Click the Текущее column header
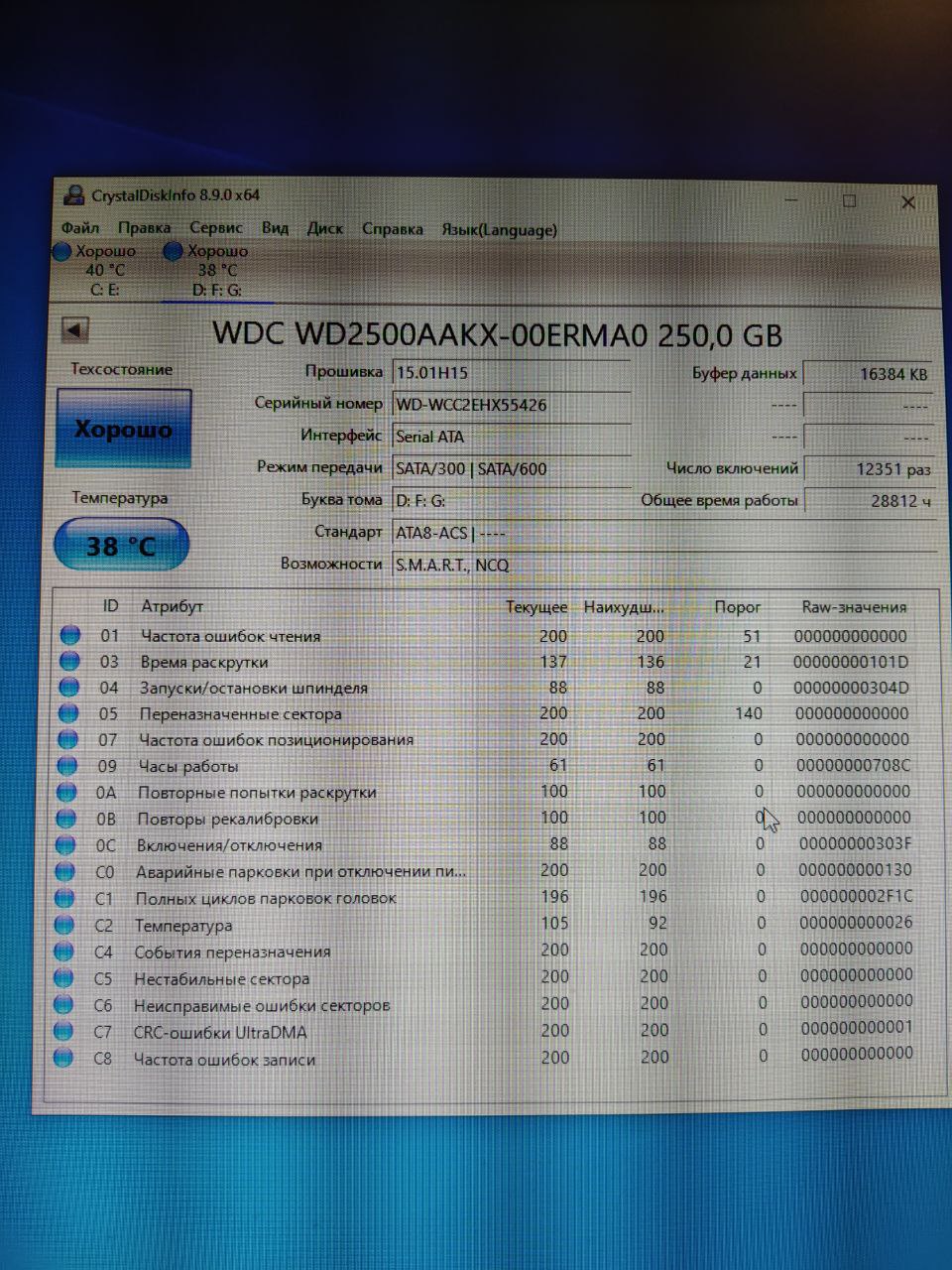The image size is (952, 1270). pyautogui.click(x=536, y=606)
